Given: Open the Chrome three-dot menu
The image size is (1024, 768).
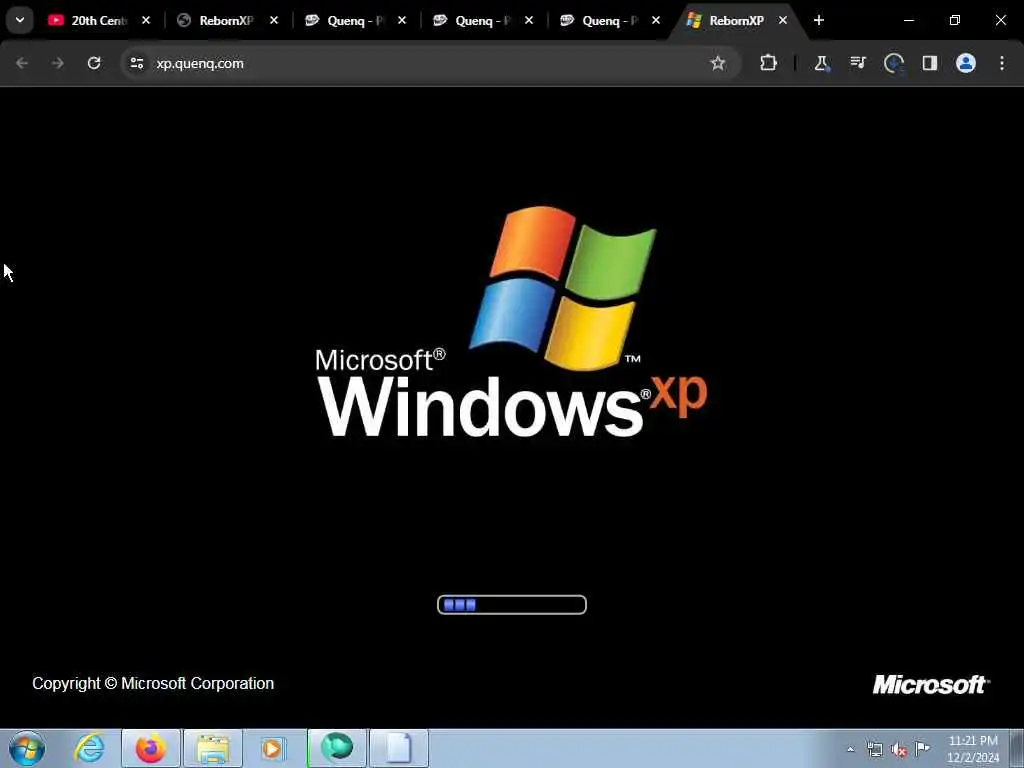Looking at the screenshot, I should click(1002, 63).
